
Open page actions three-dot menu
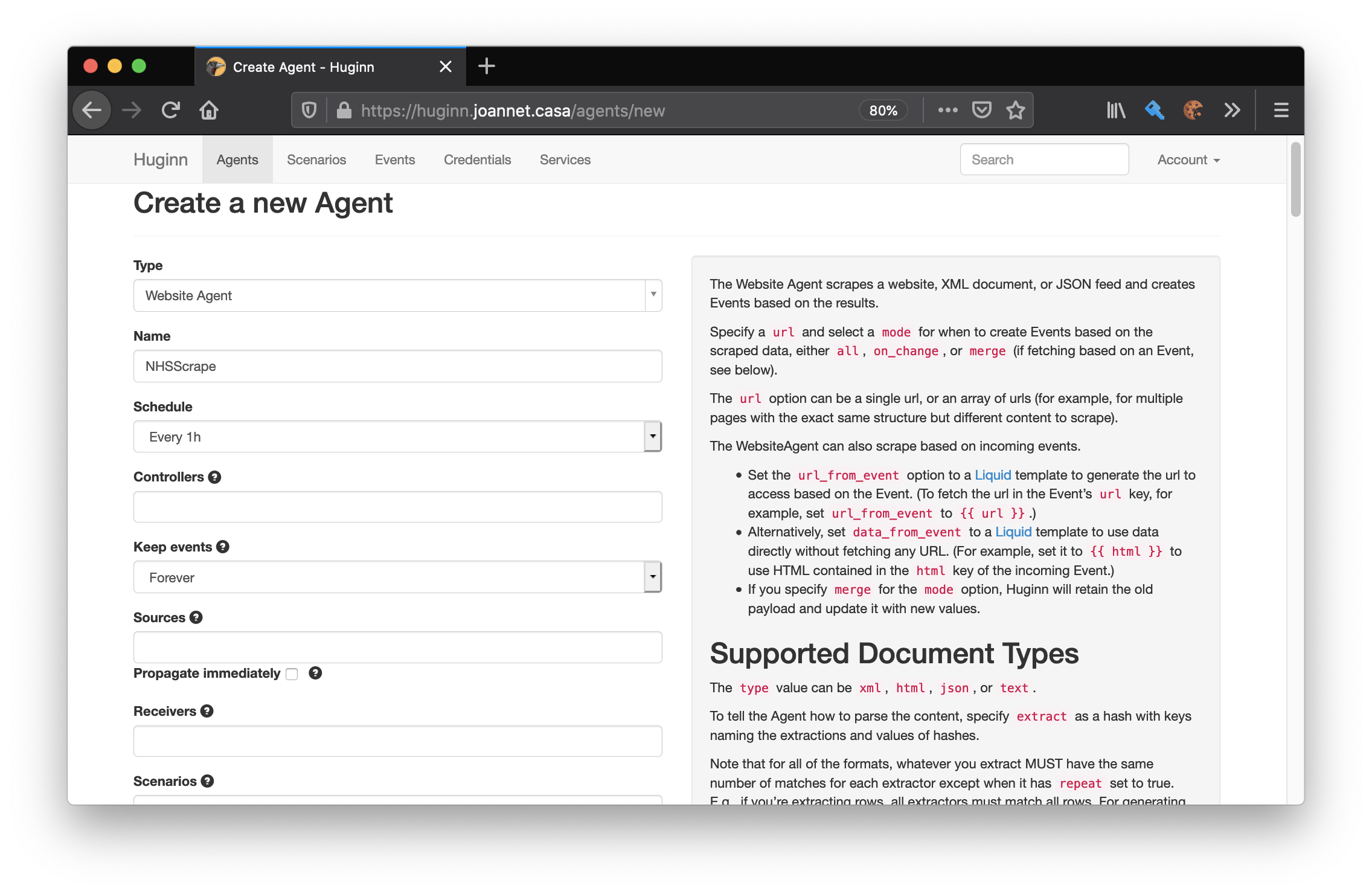click(x=948, y=111)
